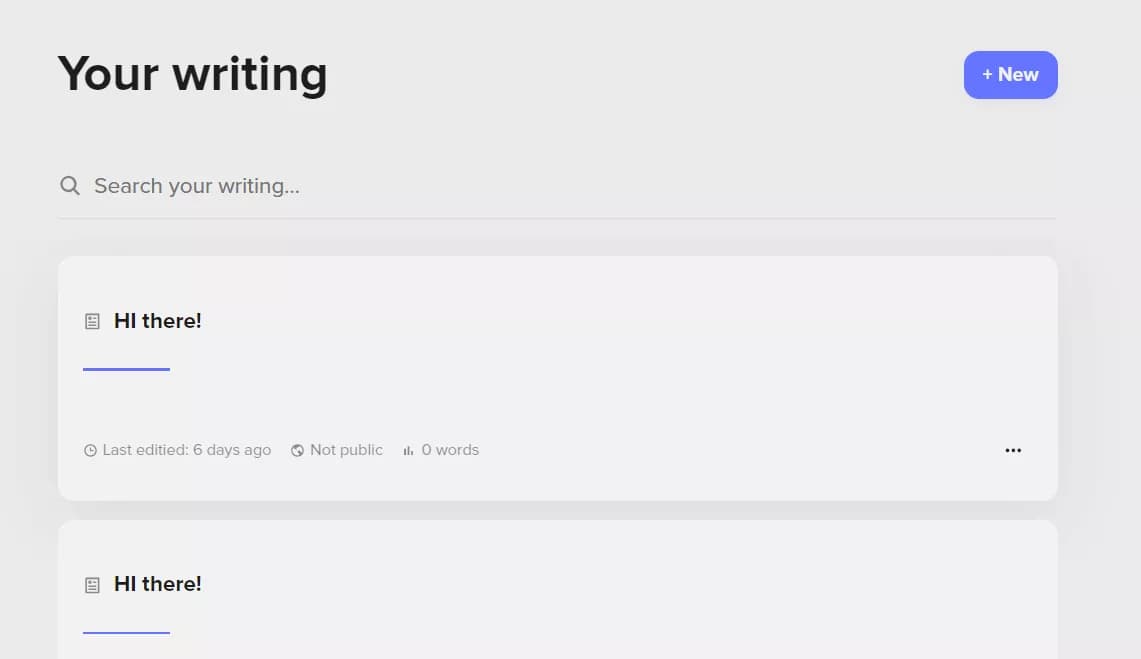This screenshot has width=1141, height=659.
Task: Open the second HI there! document title
Action: [x=158, y=584]
